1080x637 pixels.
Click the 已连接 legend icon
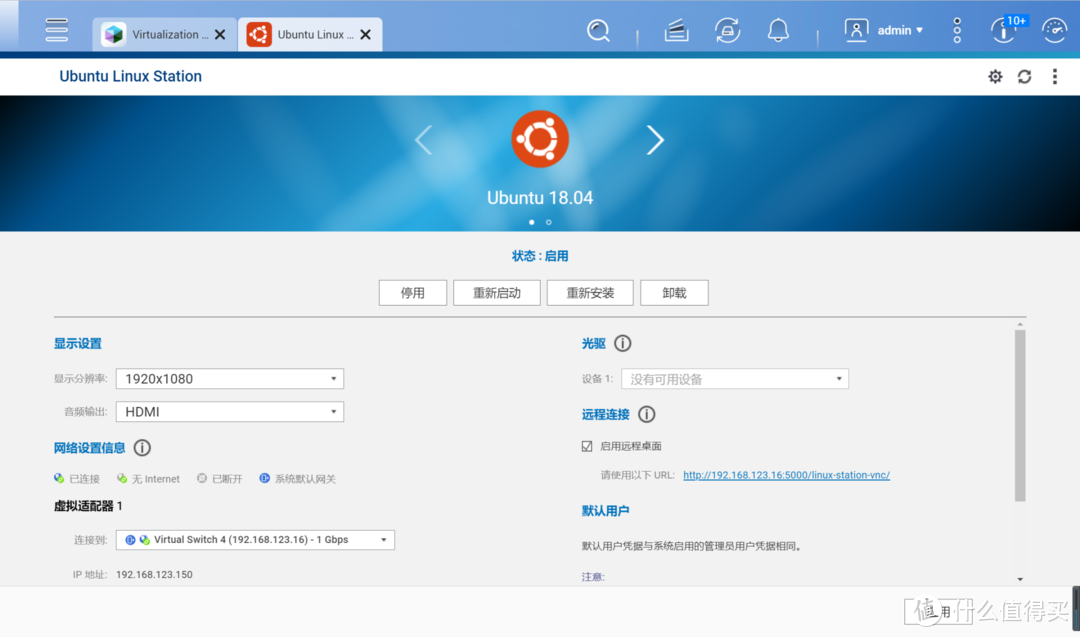click(59, 478)
